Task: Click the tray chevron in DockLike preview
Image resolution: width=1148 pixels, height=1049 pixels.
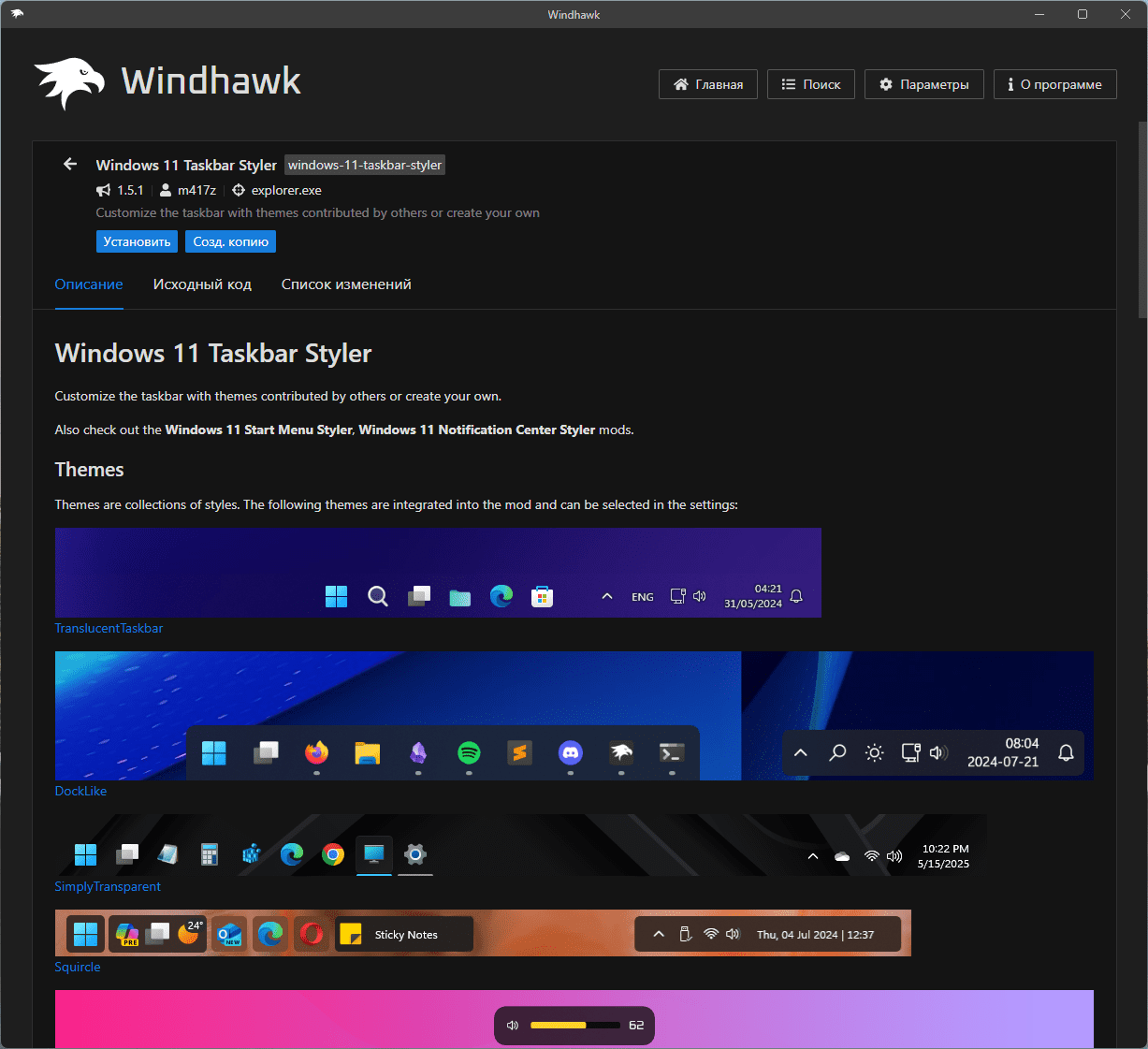Action: tap(801, 752)
